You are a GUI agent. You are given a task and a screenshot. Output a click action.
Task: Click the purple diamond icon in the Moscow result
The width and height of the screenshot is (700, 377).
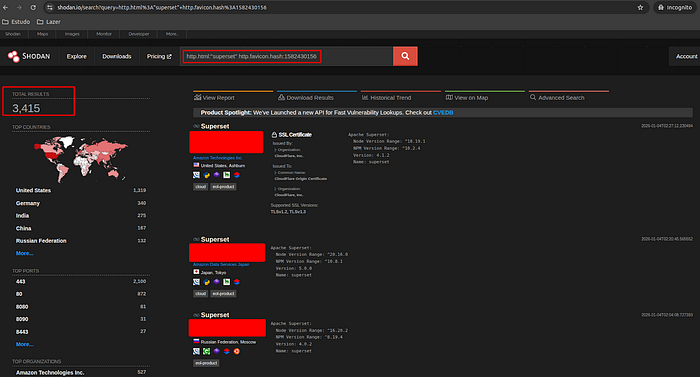point(217,352)
